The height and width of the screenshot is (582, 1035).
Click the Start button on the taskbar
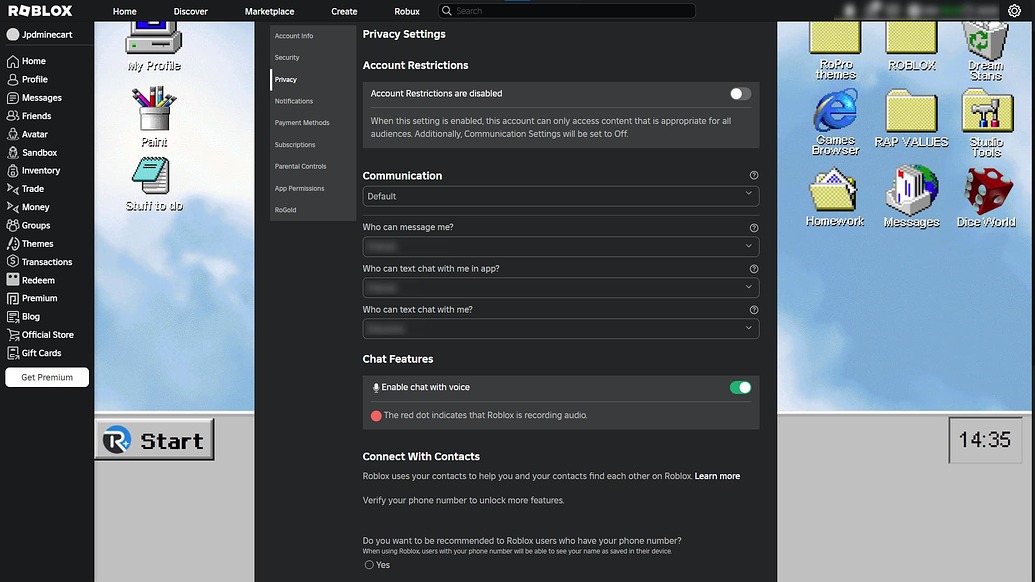click(154, 439)
